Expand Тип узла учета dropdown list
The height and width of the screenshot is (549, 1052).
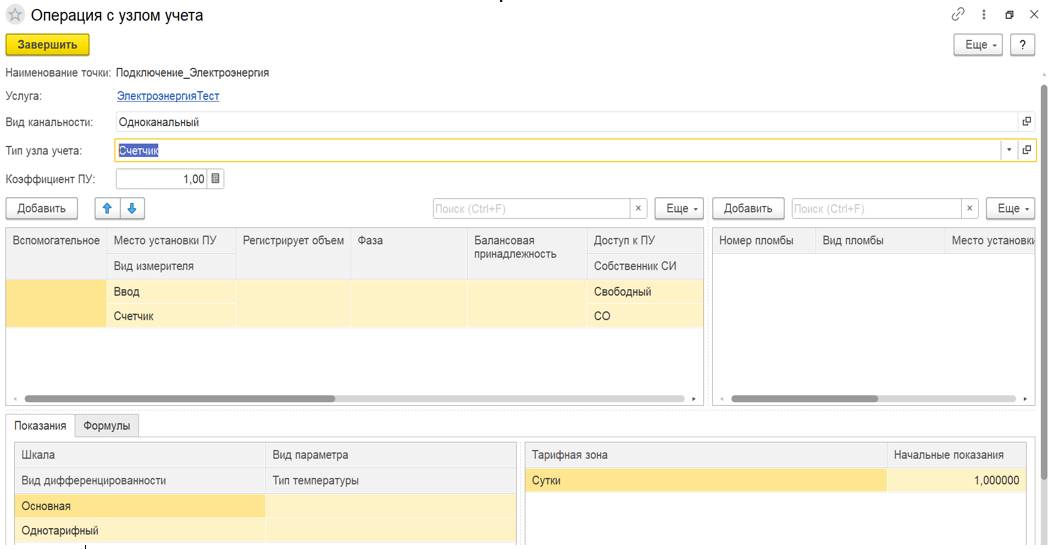click(1009, 150)
